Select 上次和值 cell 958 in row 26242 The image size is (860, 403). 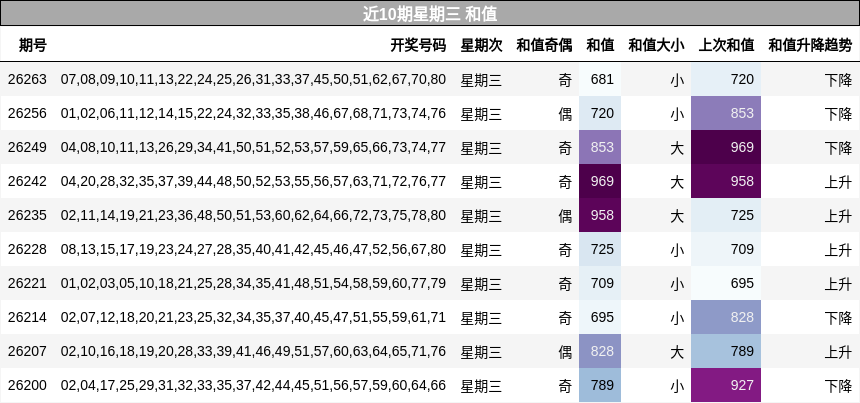pos(726,181)
